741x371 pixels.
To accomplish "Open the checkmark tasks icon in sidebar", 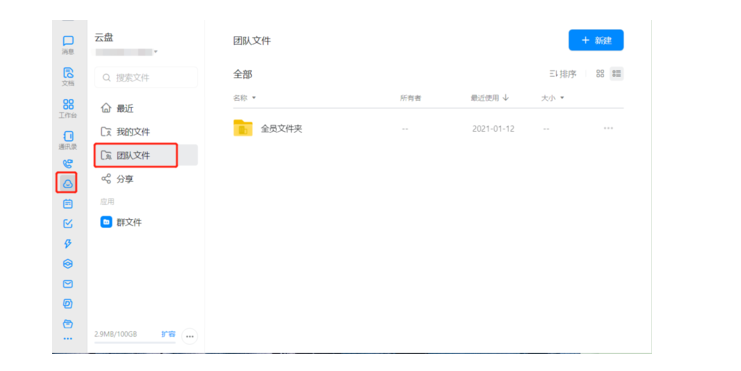I will [x=68, y=224].
